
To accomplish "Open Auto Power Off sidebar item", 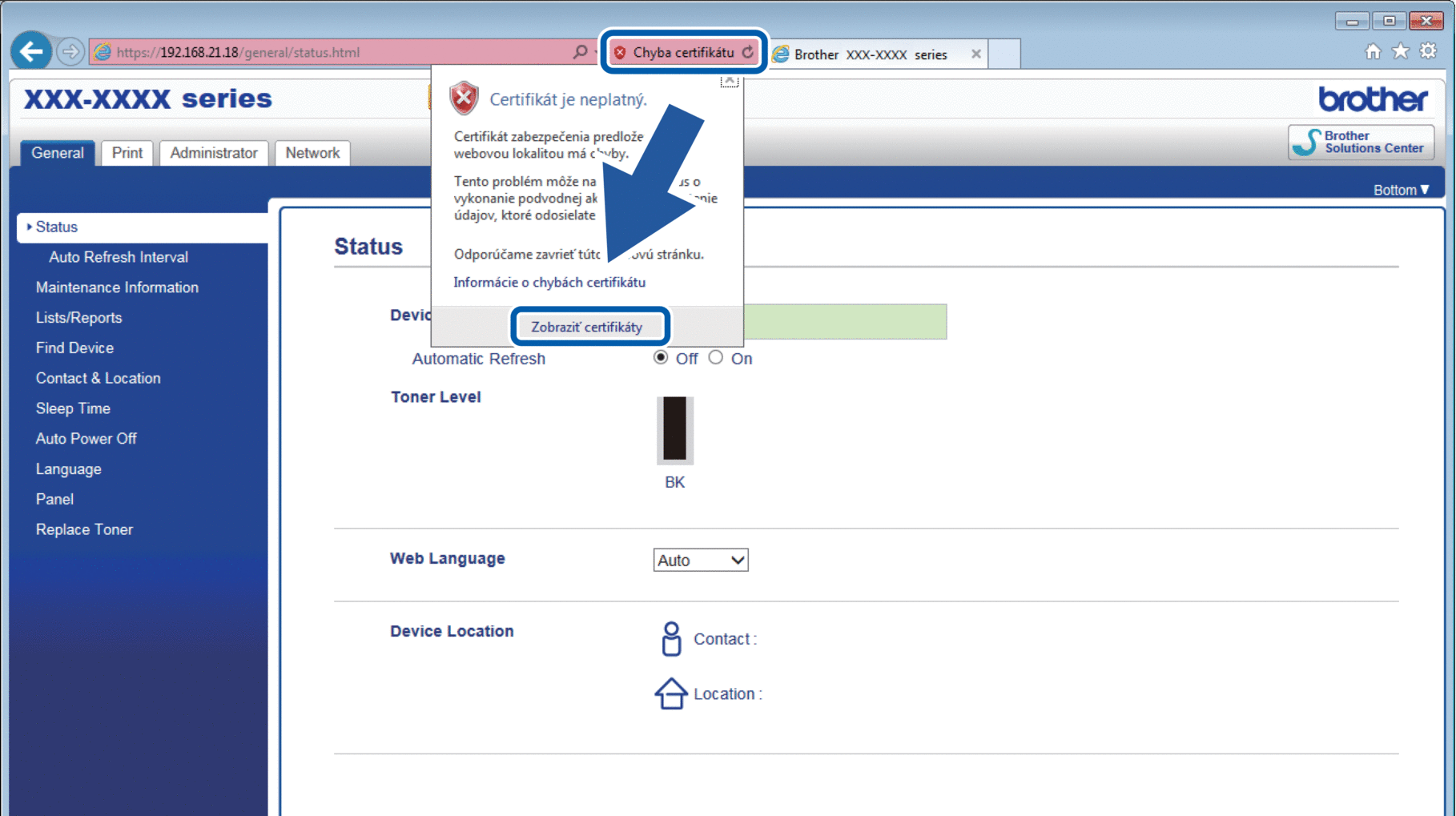I will (x=86, y=439).
